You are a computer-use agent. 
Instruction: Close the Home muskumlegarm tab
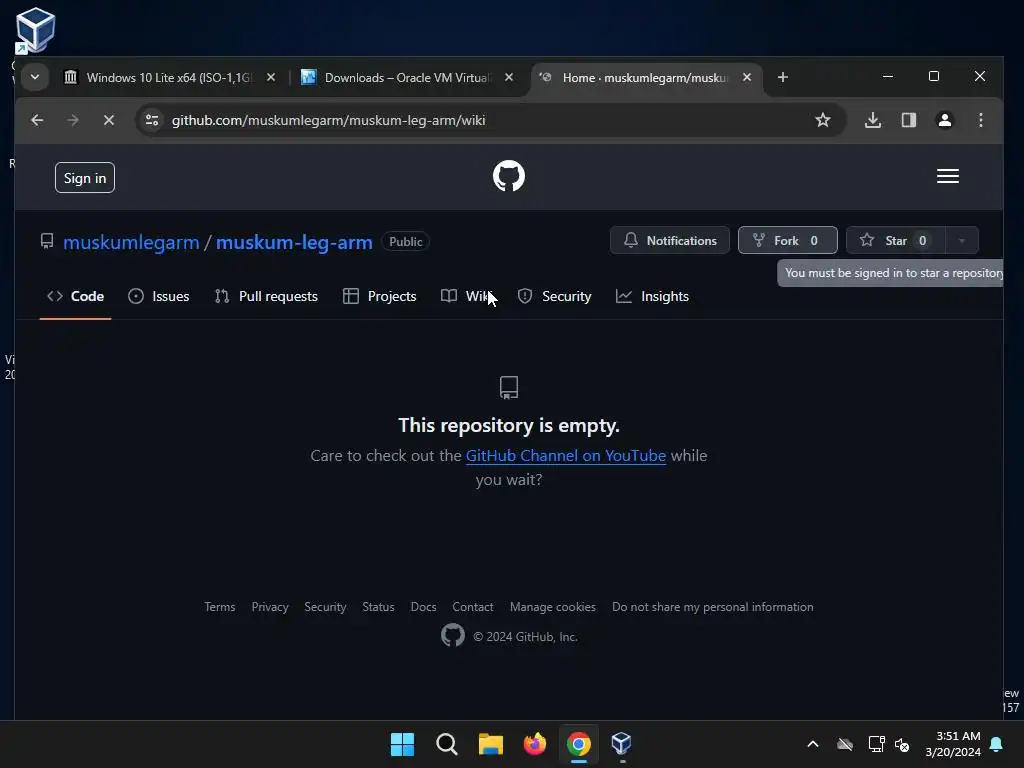point(747,78)
